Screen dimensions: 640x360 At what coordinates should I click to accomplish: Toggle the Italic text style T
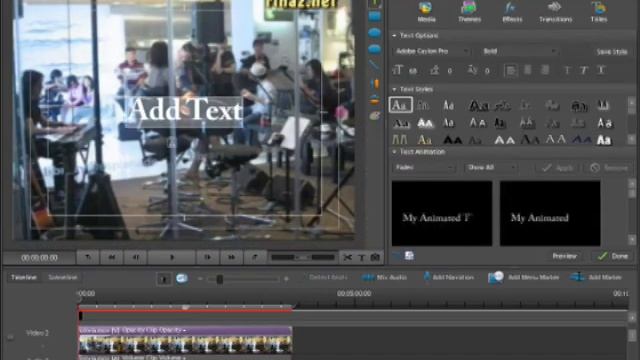coord(584,70)
